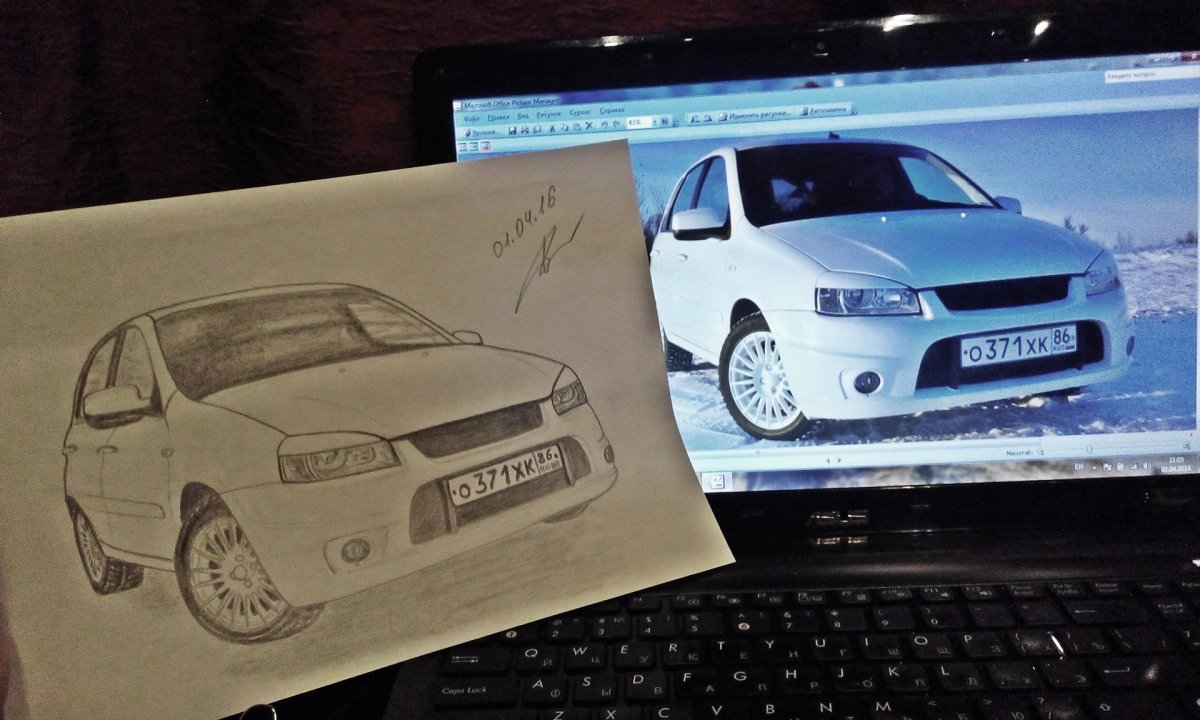Open the zoom percentage dropdown
Image resolution: width=1200 pixels, height=720 pixels.
(657, 122)
